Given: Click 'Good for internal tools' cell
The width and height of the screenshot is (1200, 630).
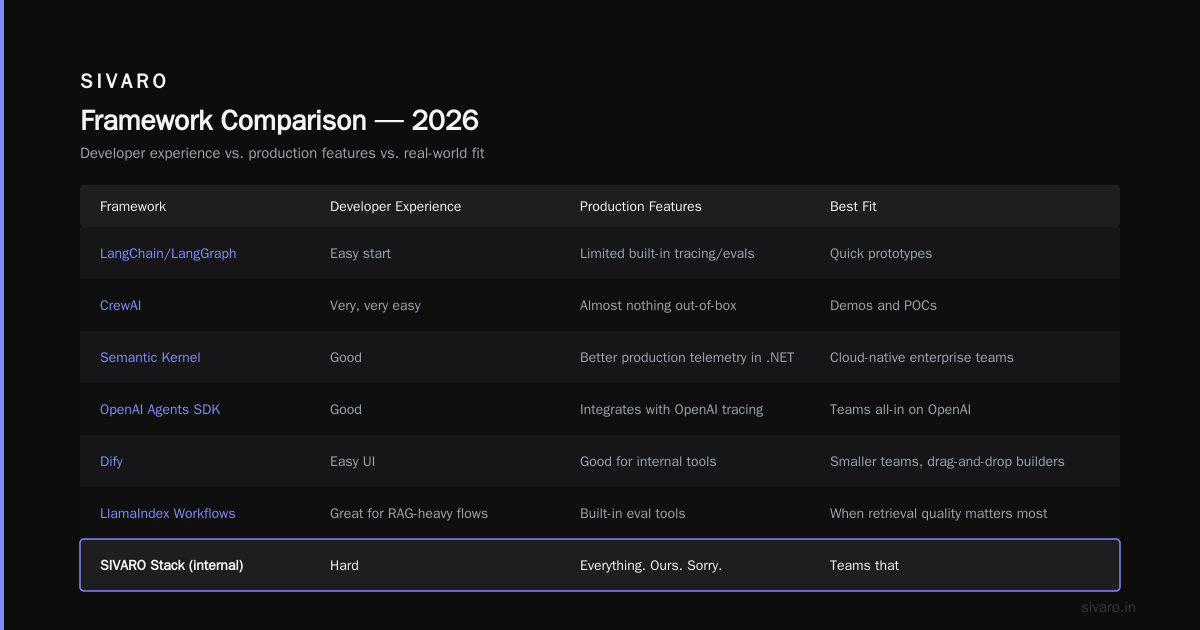Looking at the screenshot, I should [648, 461].
